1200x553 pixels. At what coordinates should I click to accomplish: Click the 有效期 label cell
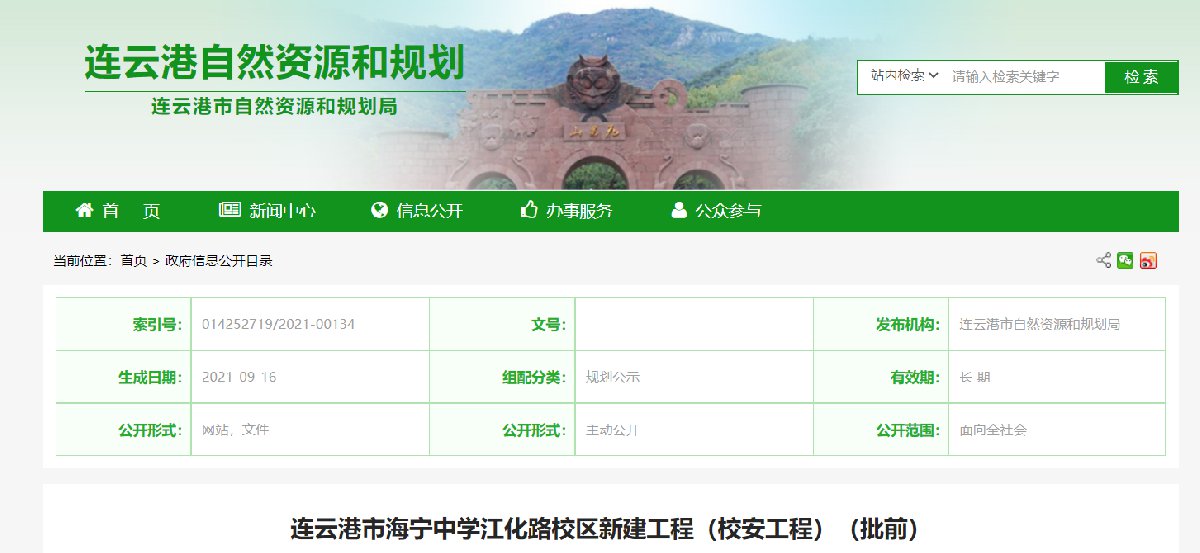(881, 377)
